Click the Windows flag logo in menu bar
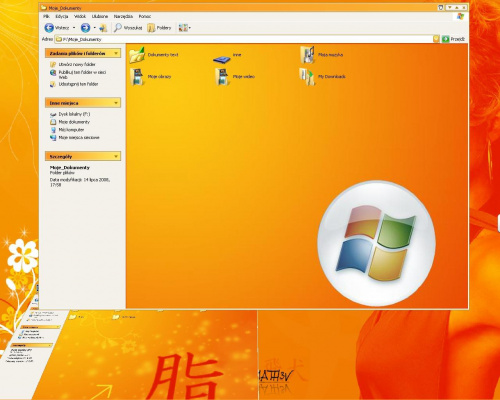 point(460,16)
